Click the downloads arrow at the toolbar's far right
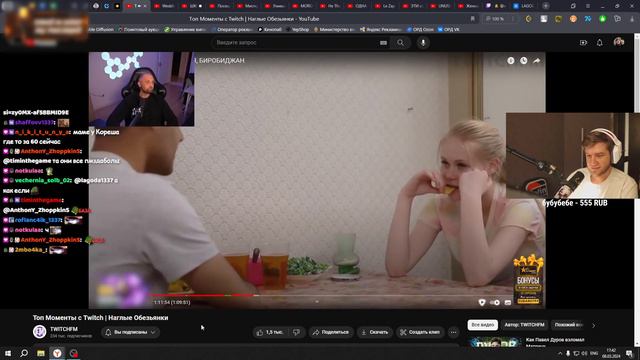Image resolution: width=640 pixels, height=360 pixels. click(632, 19)
